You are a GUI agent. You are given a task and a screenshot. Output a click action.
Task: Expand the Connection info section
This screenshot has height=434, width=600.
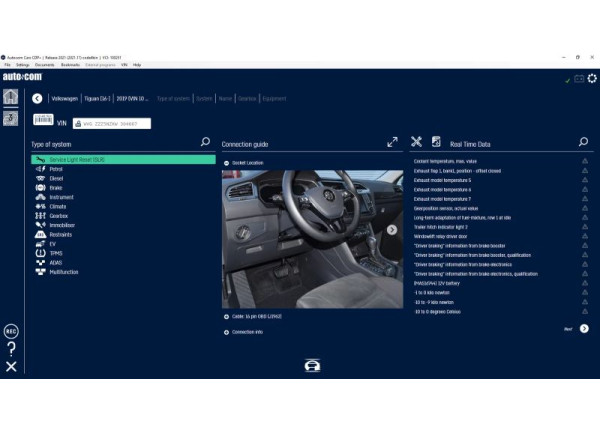(x=227, y=332)
